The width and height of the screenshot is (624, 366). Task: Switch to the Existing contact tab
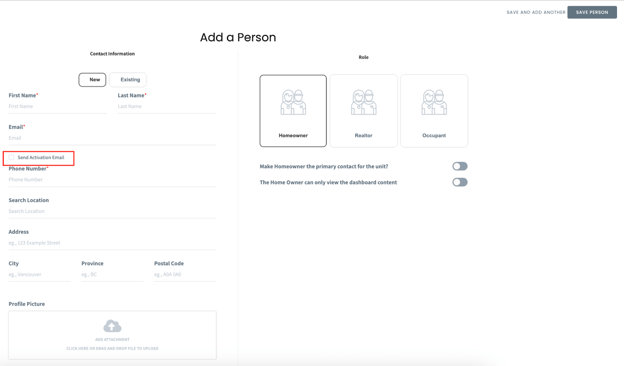tap(128, 80)
